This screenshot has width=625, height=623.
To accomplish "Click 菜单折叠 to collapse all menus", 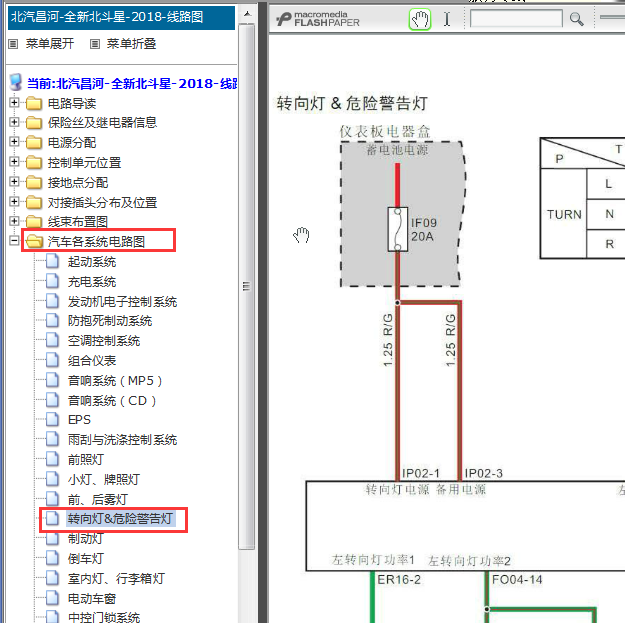I will tap(131, 43).
